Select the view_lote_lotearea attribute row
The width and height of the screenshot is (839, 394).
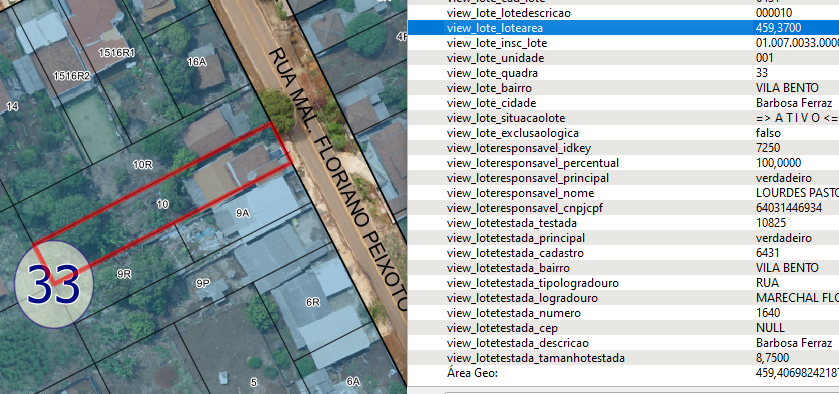pos(623,28)
